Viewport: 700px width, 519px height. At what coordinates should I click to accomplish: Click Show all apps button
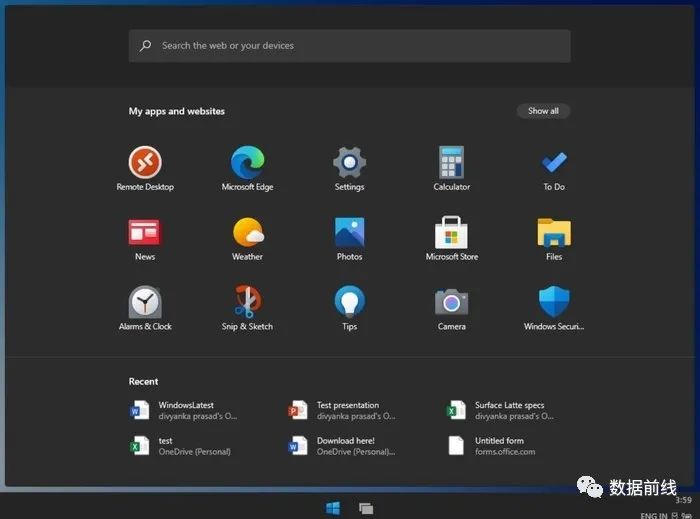[x=543, y=111]
